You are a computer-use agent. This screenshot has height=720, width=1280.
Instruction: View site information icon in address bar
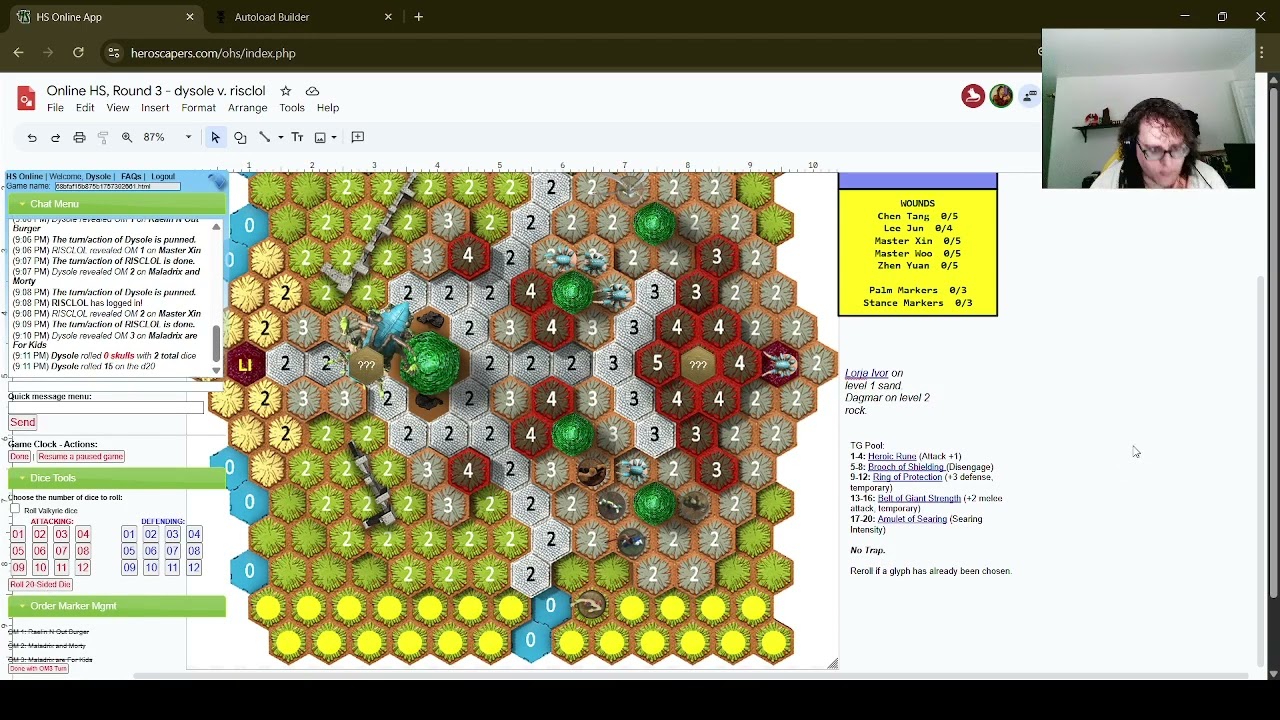pos(114,53)
